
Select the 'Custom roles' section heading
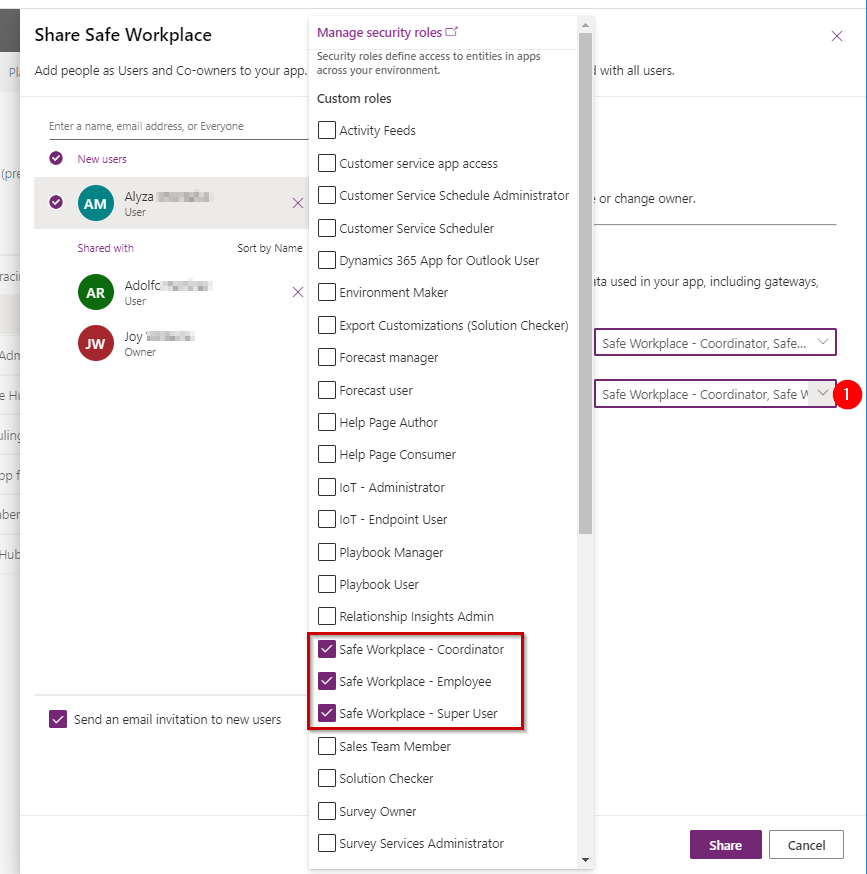pos(354,99)
